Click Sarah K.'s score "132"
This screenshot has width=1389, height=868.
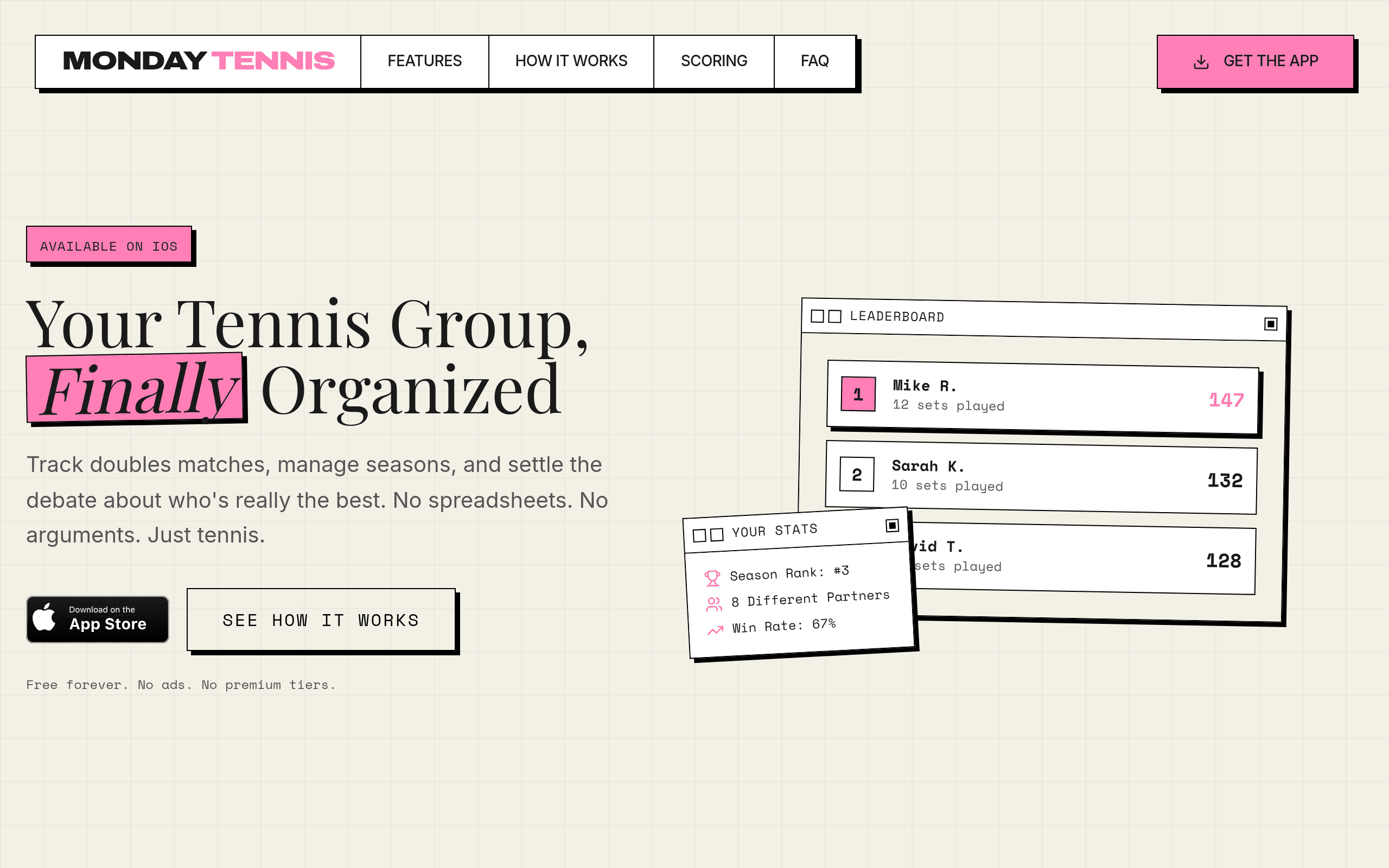pos(1225,480)
